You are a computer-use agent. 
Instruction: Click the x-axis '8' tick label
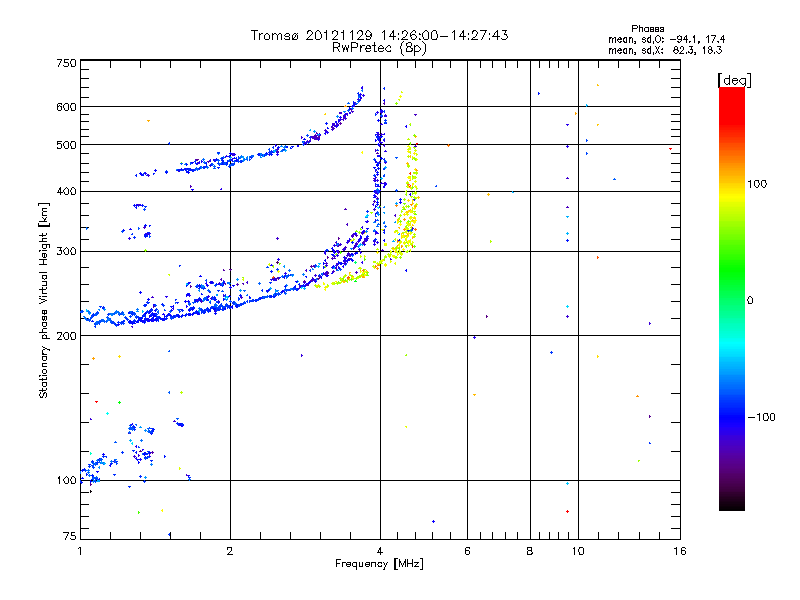(530, 551)
